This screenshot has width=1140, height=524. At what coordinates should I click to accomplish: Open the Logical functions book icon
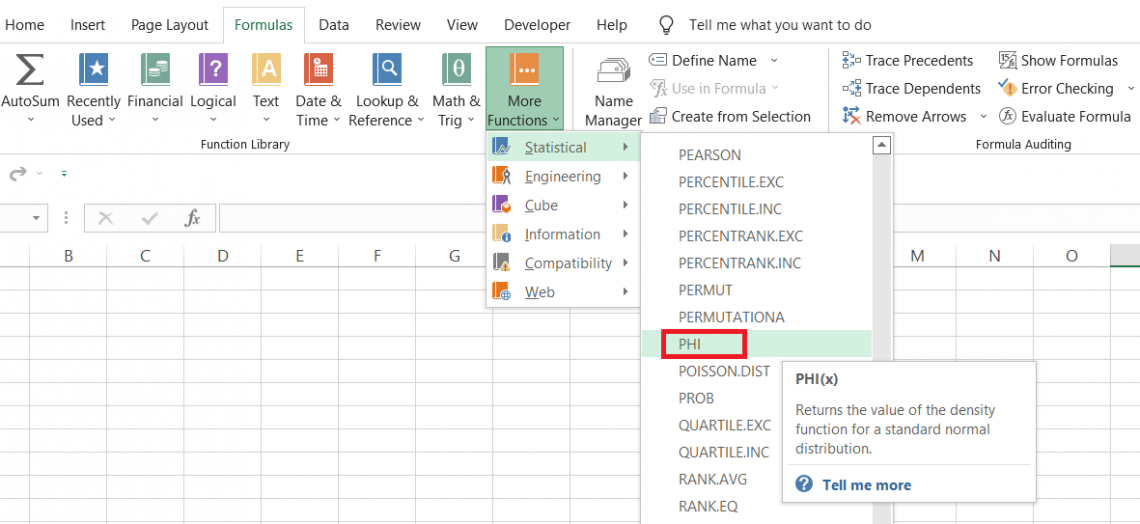tap(213, 70)
